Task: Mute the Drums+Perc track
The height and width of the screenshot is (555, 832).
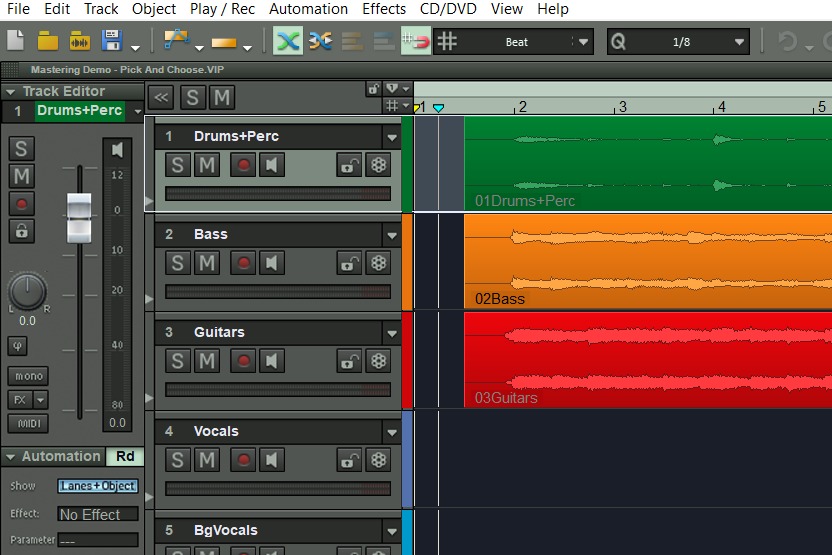Action: pyautogui.click(x=207, y=165)
